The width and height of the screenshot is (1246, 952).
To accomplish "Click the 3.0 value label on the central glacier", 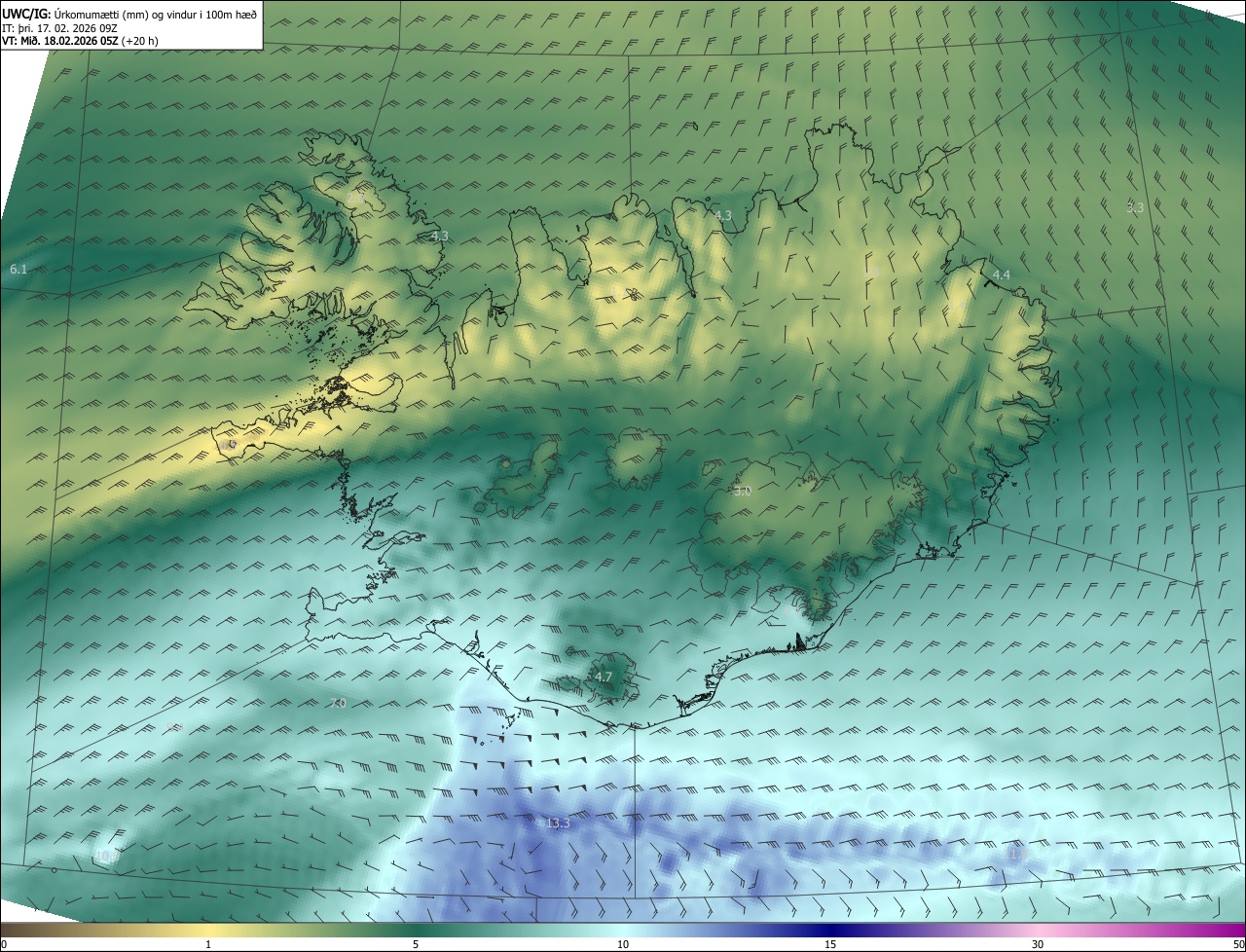I will (743, 492).
